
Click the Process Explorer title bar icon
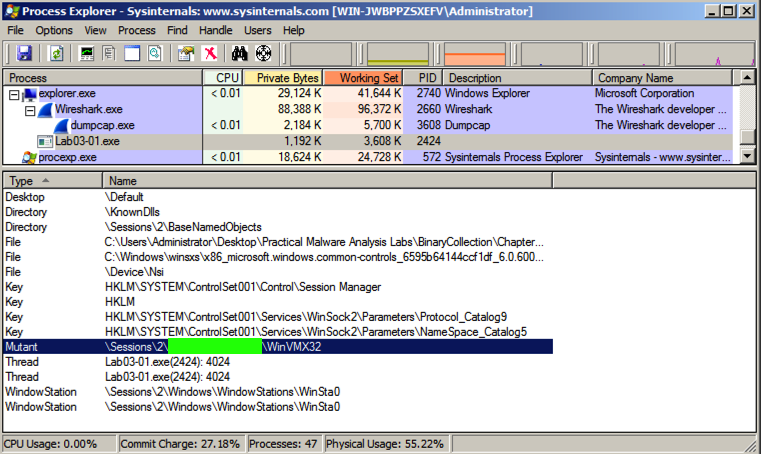pos(12,11)
